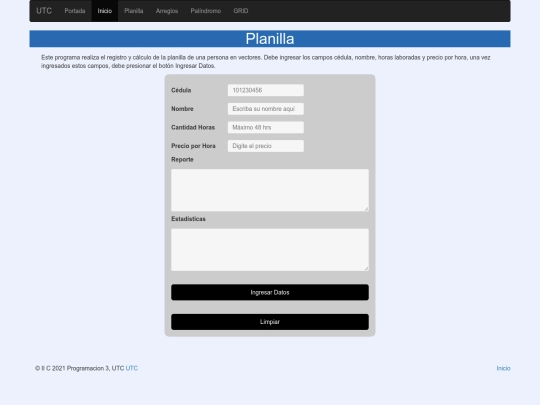Click the program description paragraph
Screen dimensions: 540x405
tap(266, 62)
